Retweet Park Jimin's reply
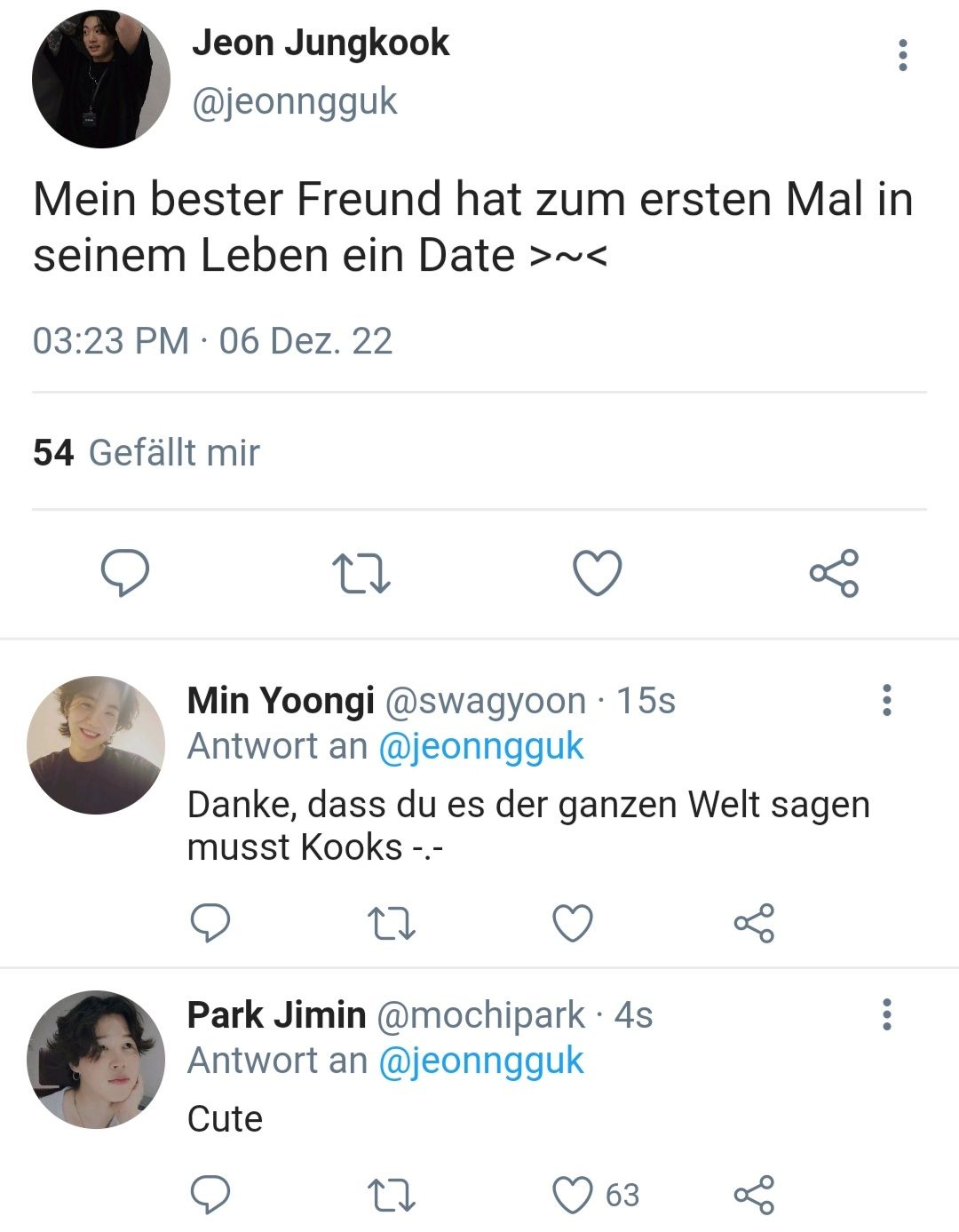The height and width of the screenshot is (1232, 959). tap(392, 1195)
